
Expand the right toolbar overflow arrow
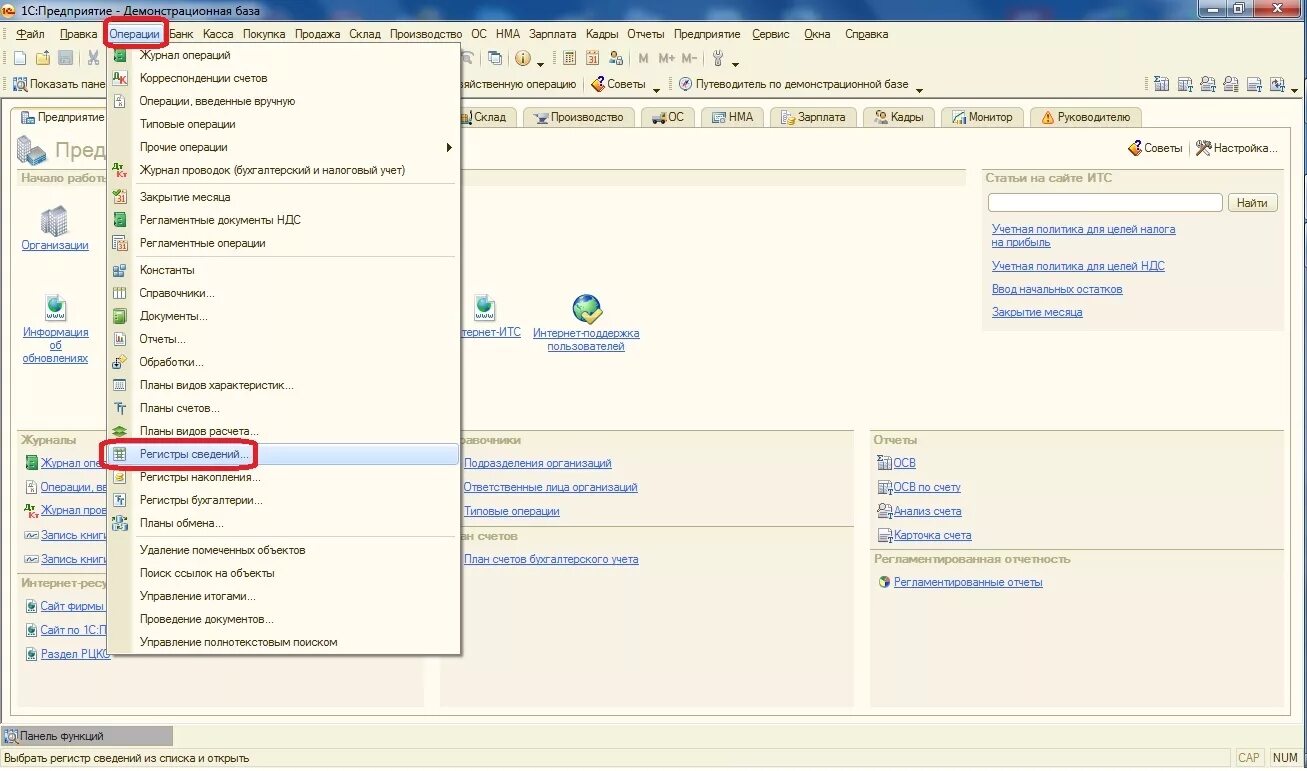coord(1294,89)
